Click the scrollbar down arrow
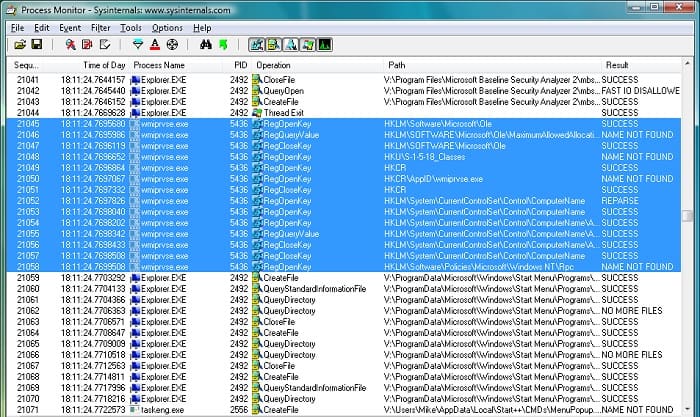This screenshot has height=417, width=700. coord(687,409)
